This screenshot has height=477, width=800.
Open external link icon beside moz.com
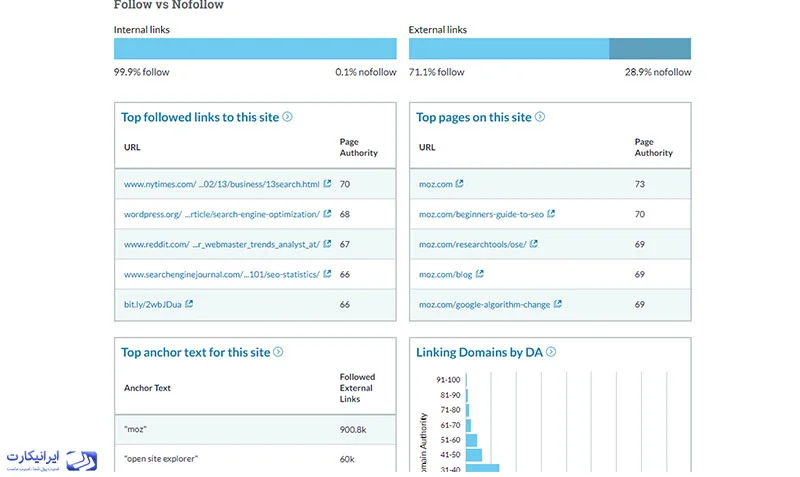point(460,184)
